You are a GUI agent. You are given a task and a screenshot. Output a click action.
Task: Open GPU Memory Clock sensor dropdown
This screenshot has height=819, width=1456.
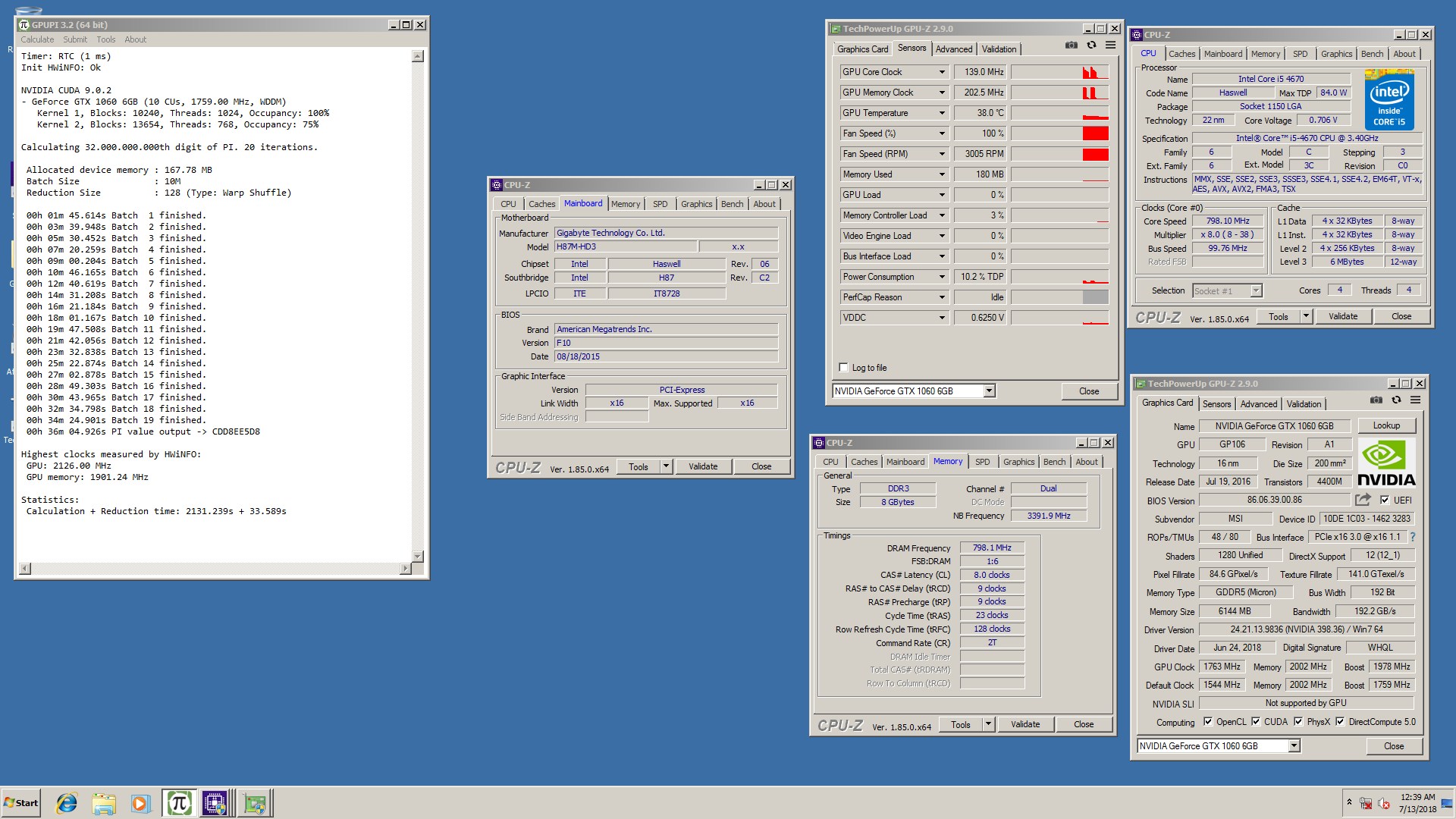coord(942,93)
